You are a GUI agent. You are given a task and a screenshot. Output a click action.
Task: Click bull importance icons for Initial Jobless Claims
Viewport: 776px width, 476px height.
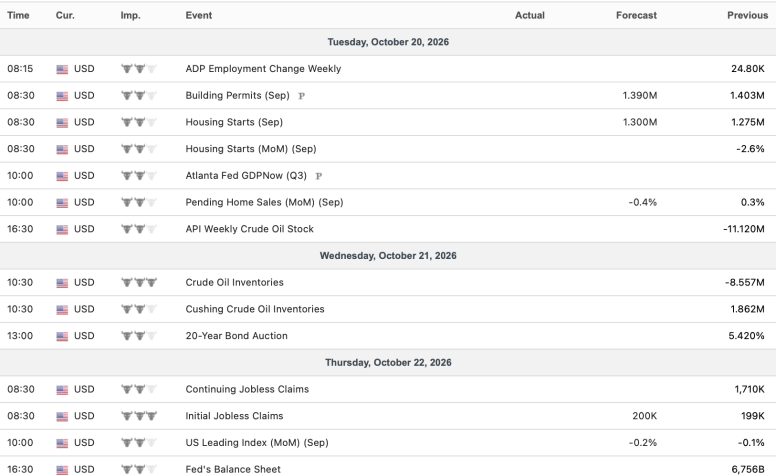[139, 416]
